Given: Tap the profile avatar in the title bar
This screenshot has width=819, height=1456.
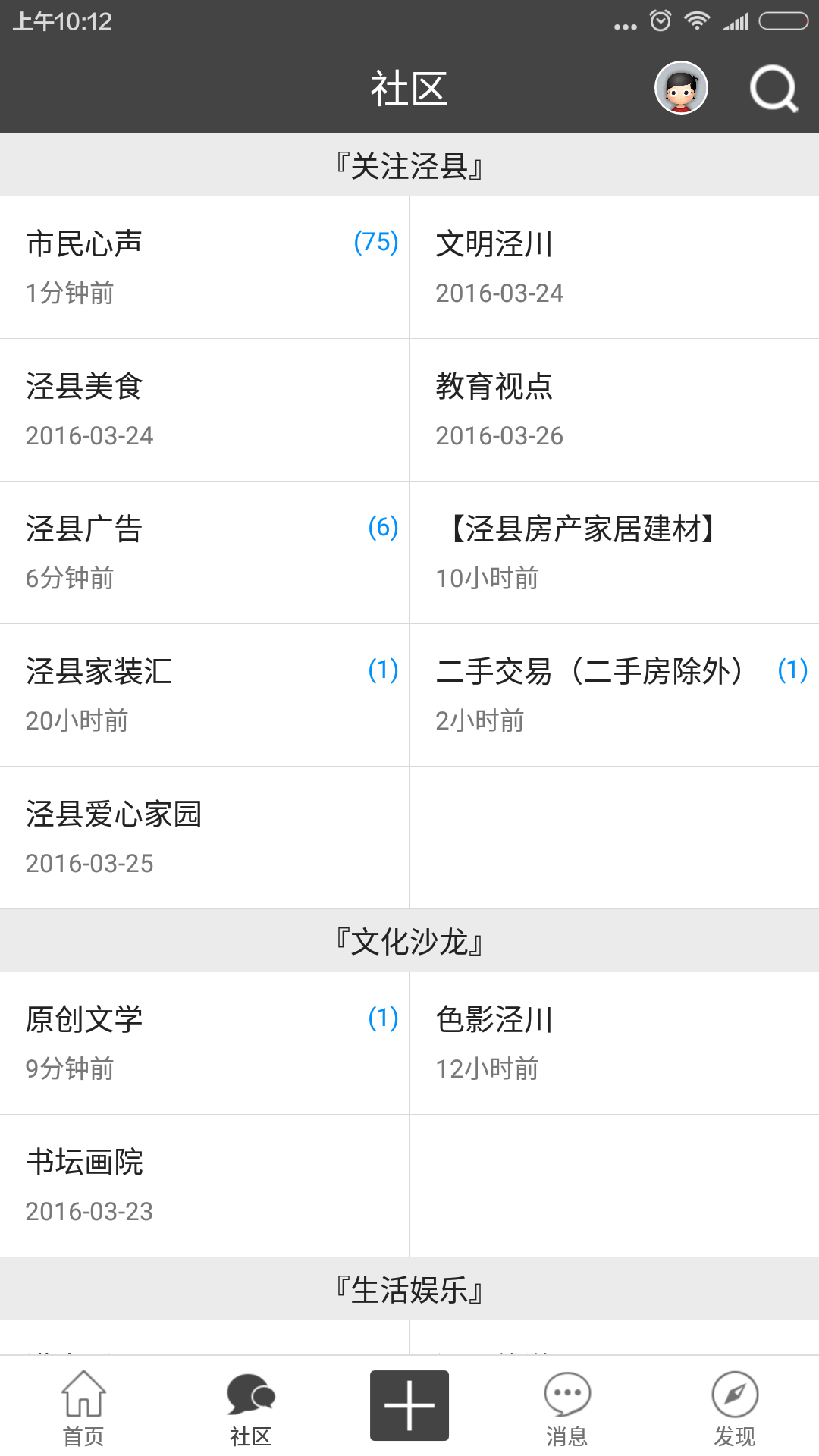Looking at the screenshot, I should [679, 87].
